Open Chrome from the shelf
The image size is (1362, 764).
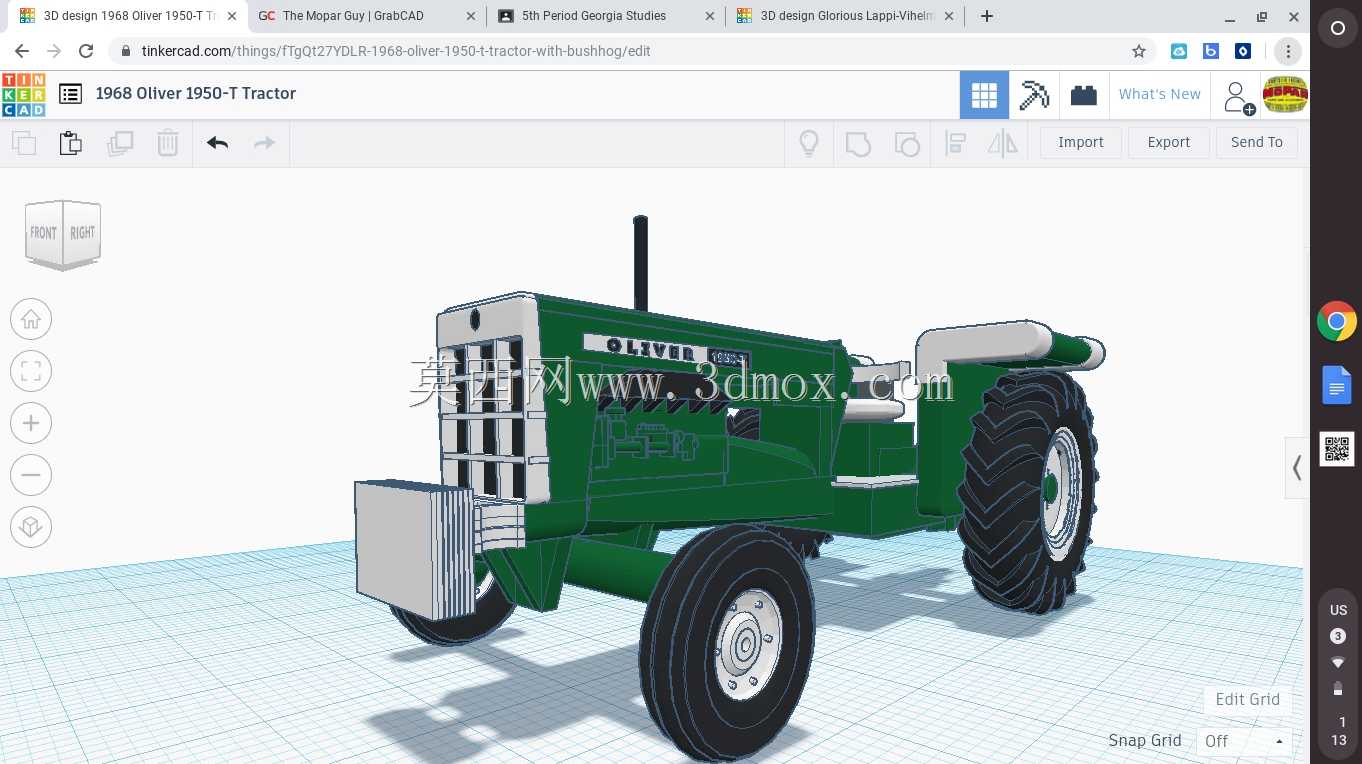pyautogui.click(x=1337, y=322)
